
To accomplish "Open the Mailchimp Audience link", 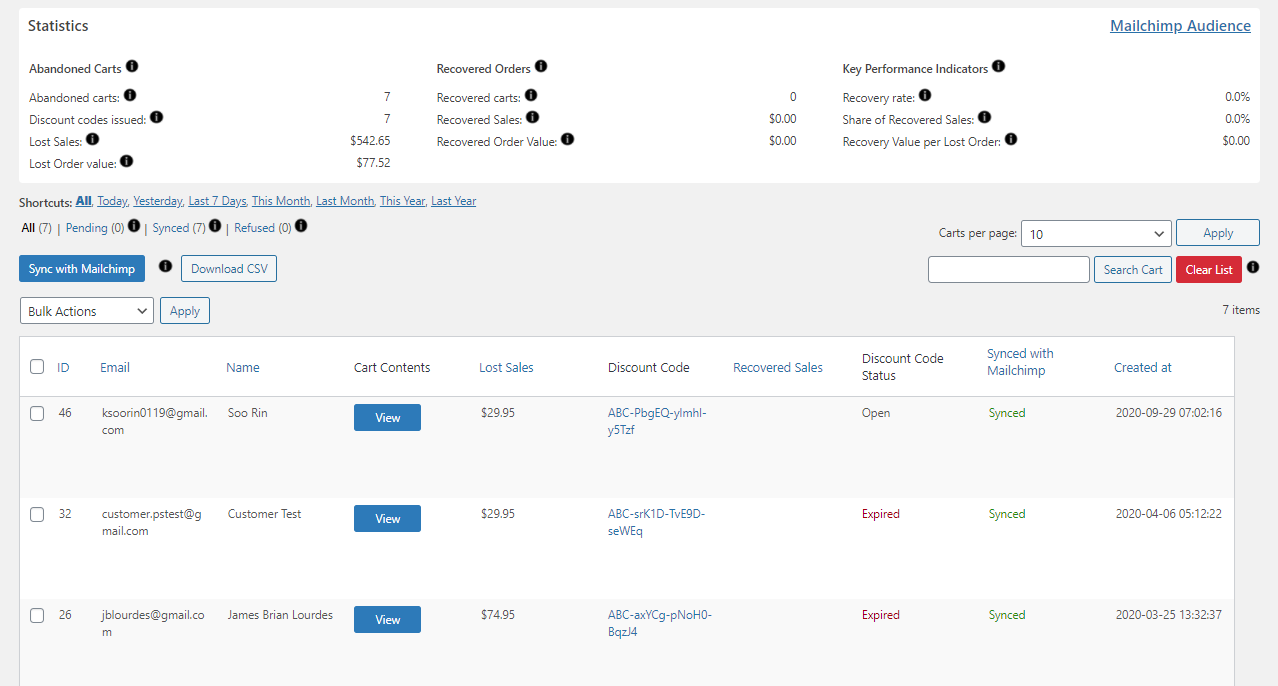I will click(x=1180, y=26).
